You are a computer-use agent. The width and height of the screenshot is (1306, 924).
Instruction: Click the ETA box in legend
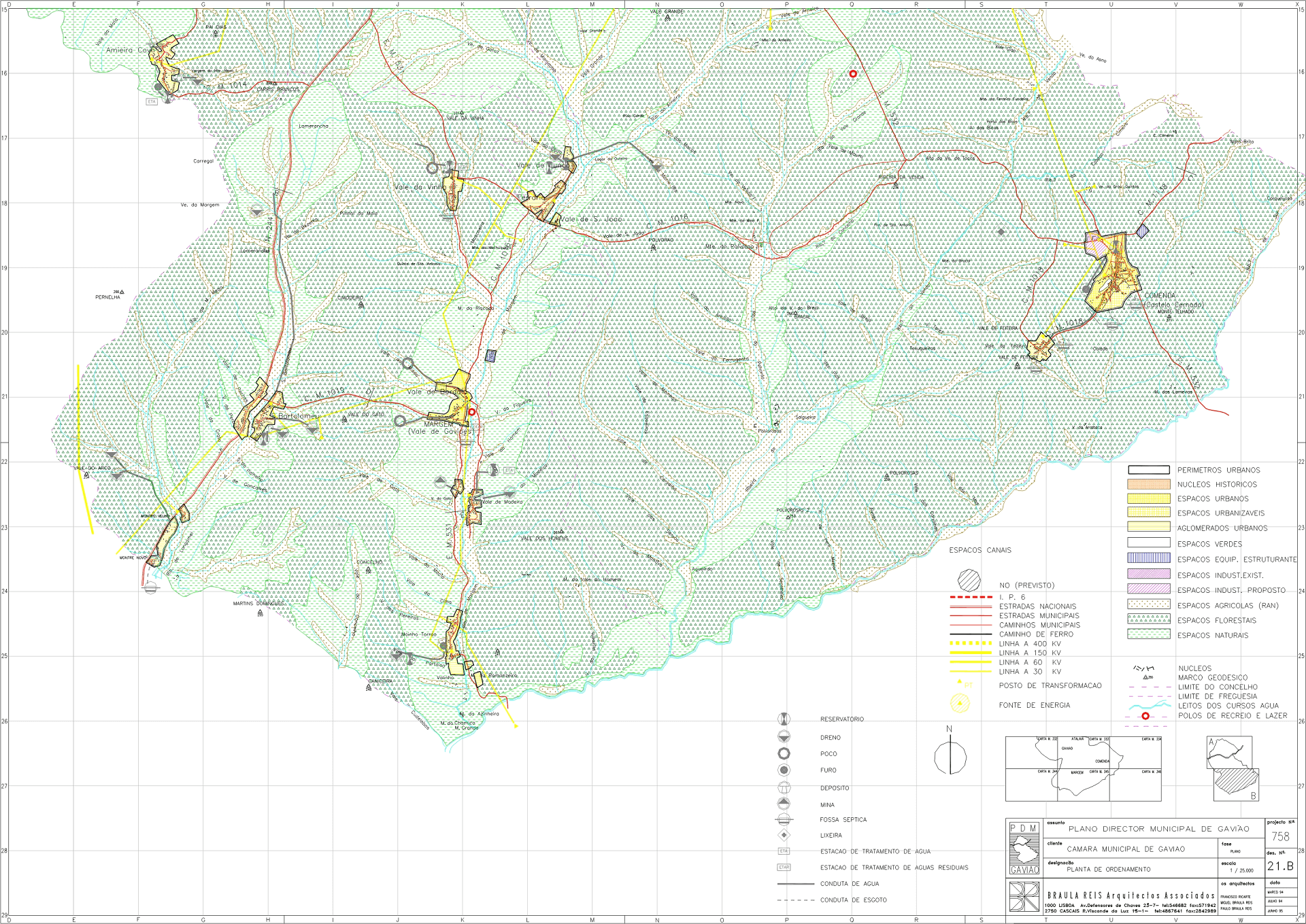pos(784,851)
